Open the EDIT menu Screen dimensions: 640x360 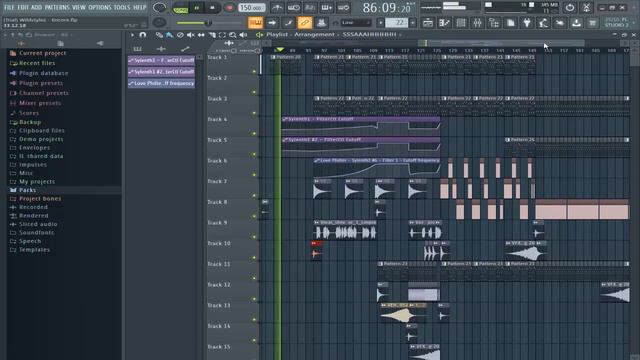[x=23, y=7]
